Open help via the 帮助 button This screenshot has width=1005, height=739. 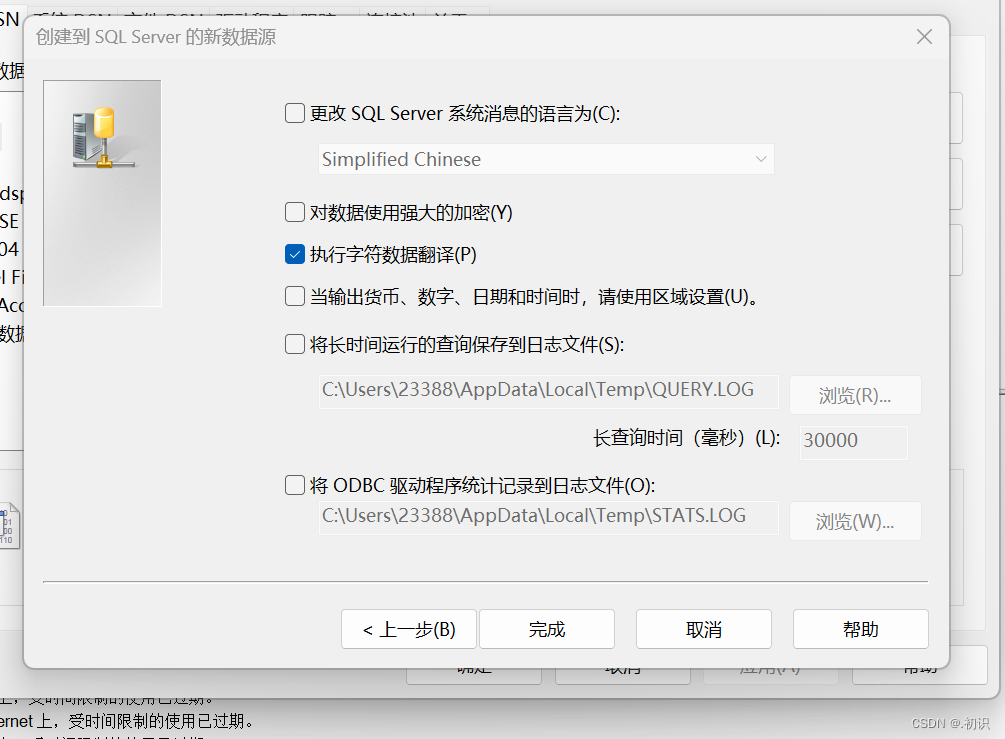[x=860, y=629]
